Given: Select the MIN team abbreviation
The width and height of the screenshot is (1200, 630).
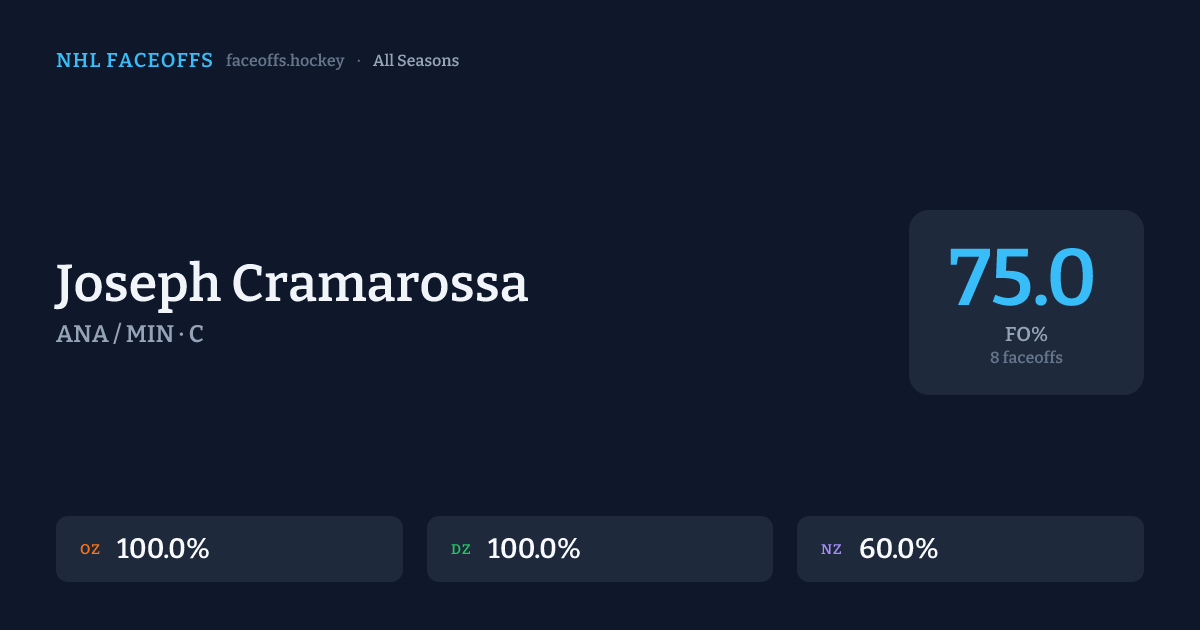Looking at the screenshot, I should coord(149,335).
